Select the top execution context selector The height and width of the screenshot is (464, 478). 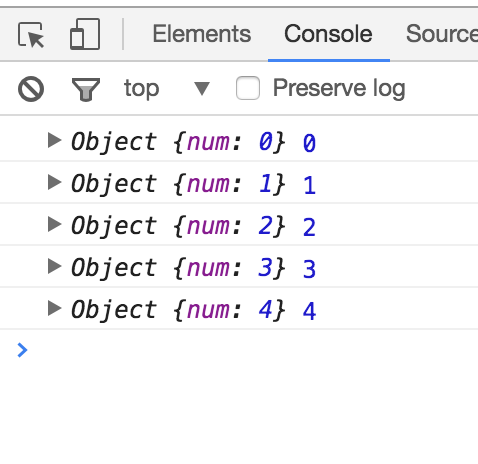[167, 89]
